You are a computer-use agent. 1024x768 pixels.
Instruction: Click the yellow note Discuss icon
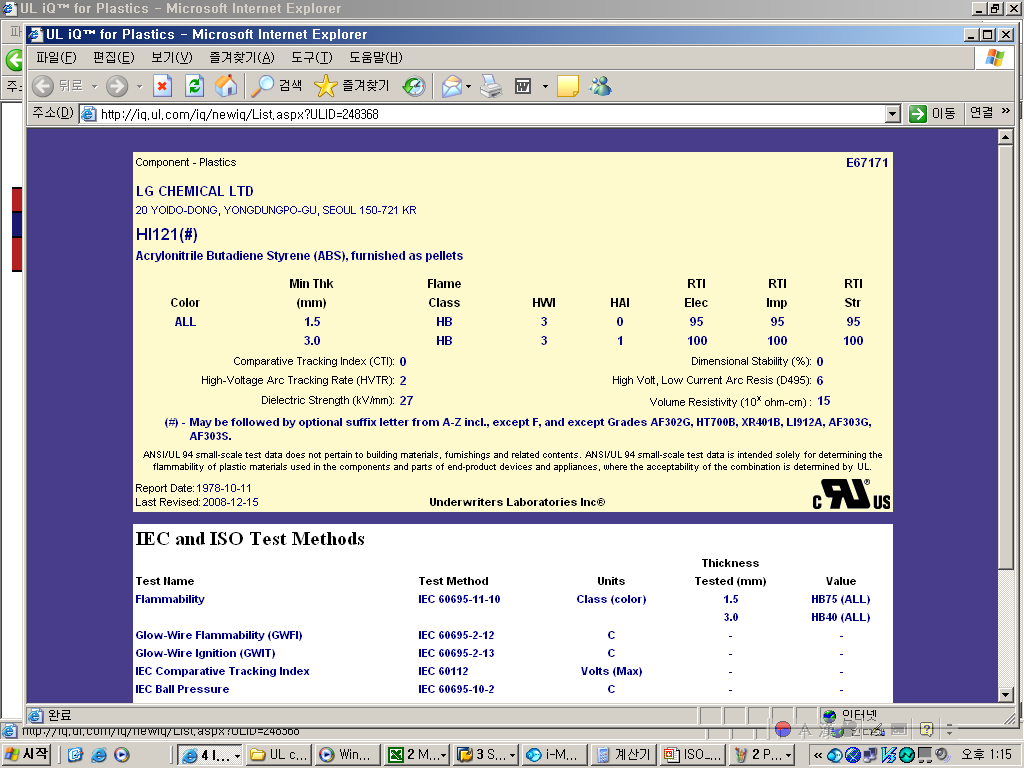568,86
